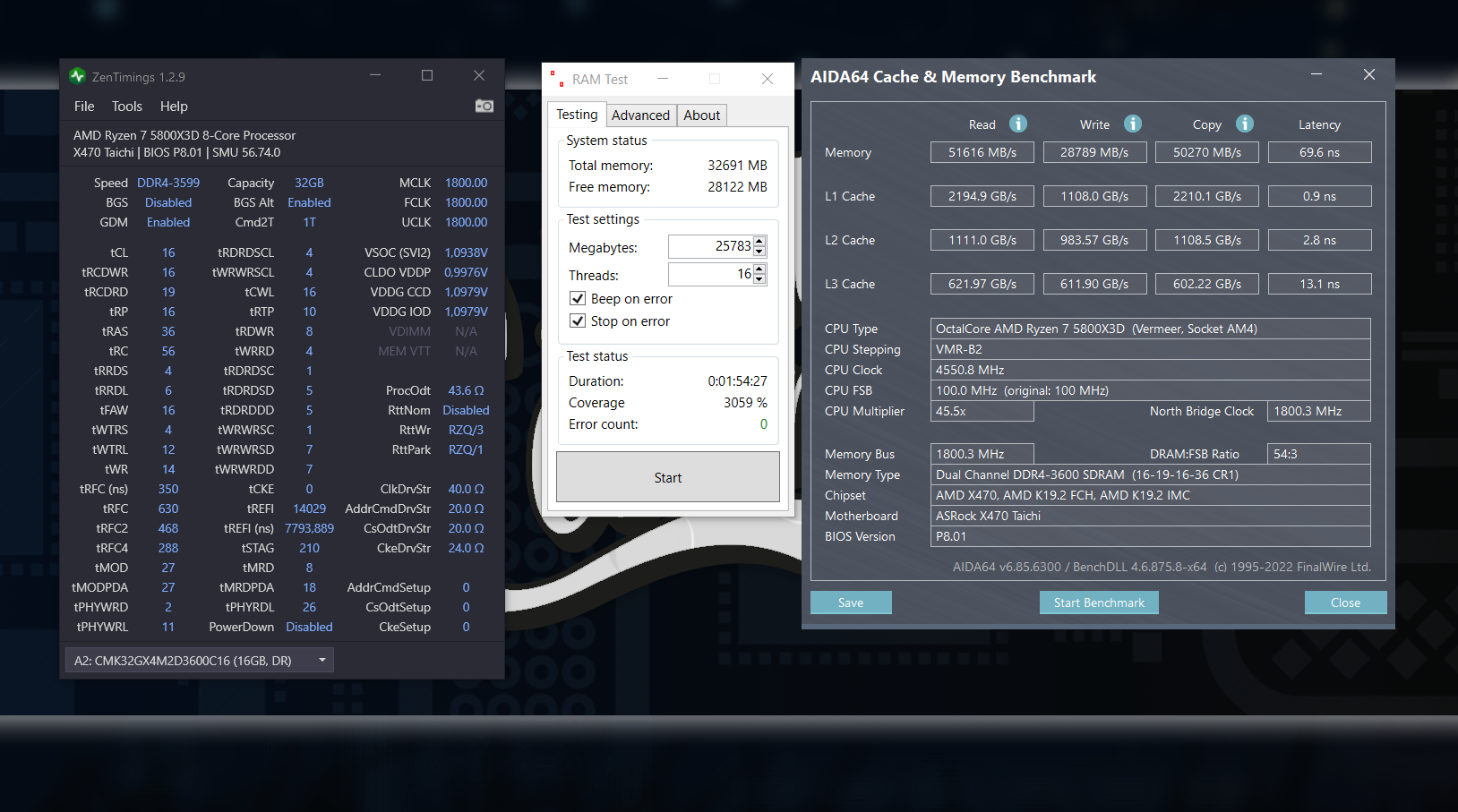Minimize the AIDA64 benchmark window
The image size is (1458, 812).
click(1316, 74)
